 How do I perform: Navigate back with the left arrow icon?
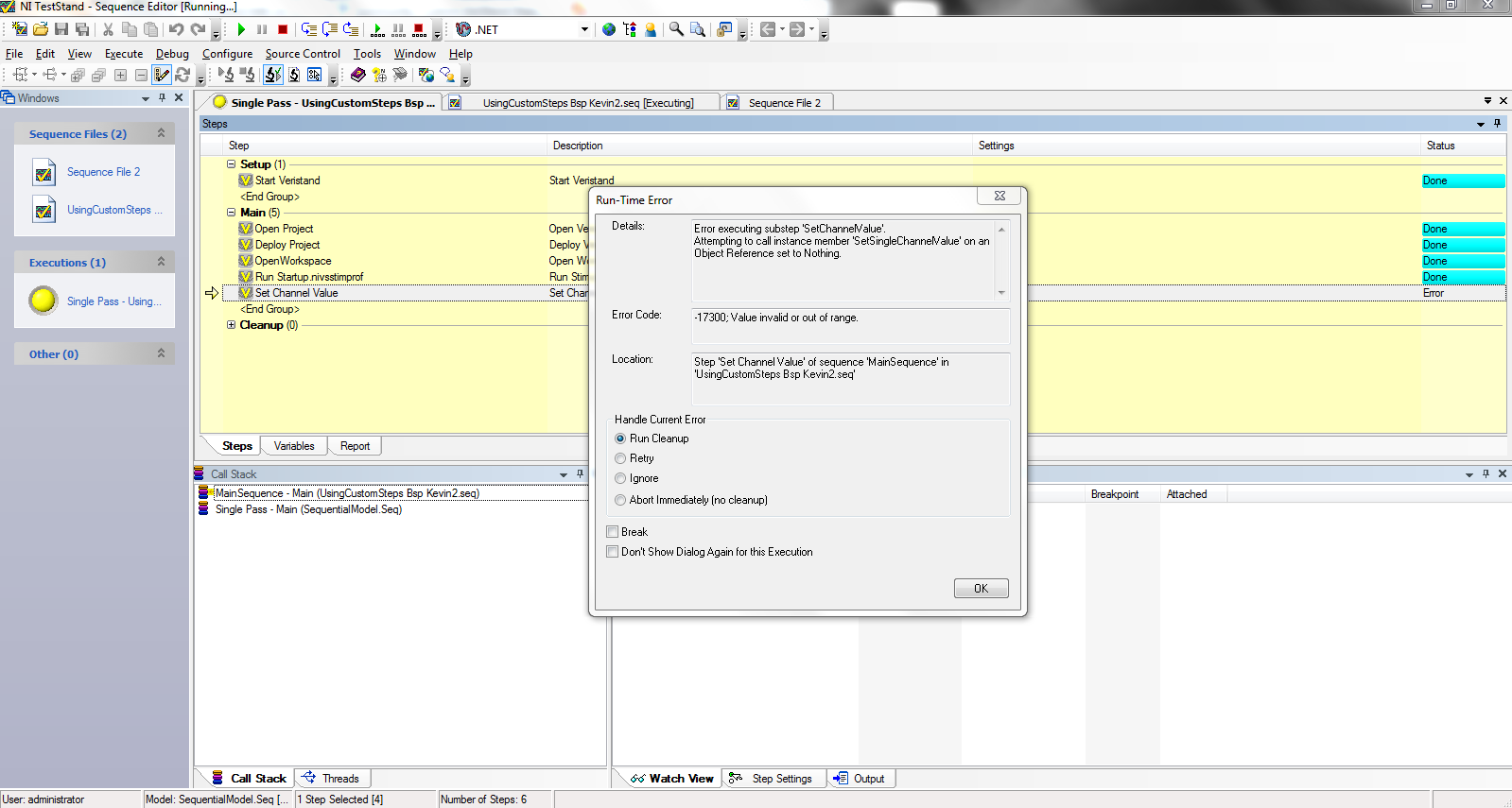[768, 29]
